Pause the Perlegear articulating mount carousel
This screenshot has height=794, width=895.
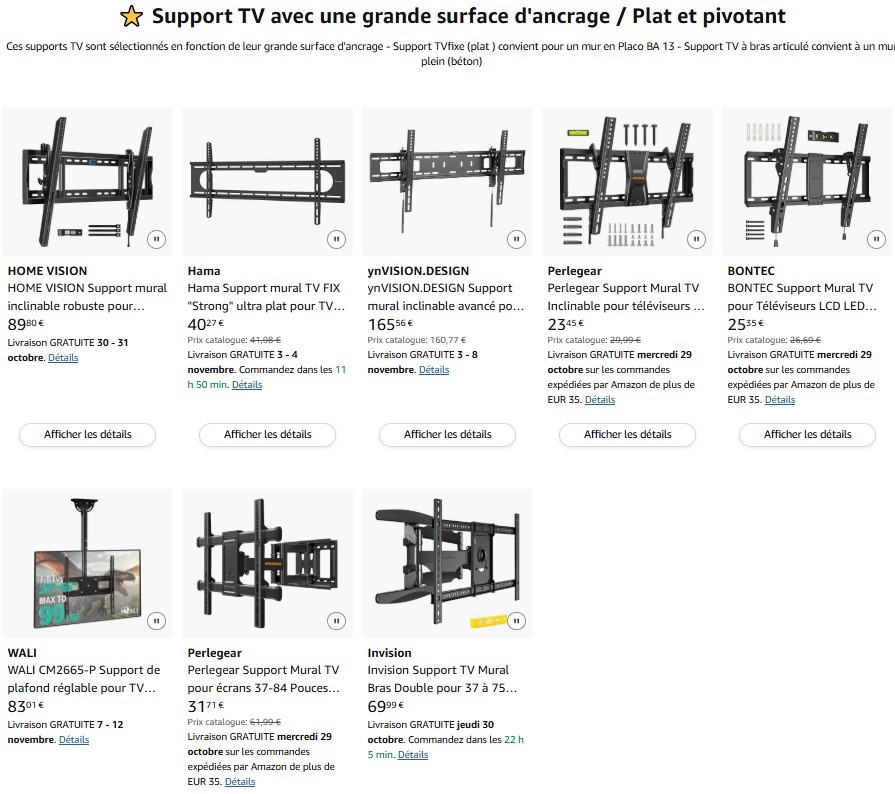[x=336, y=621]
